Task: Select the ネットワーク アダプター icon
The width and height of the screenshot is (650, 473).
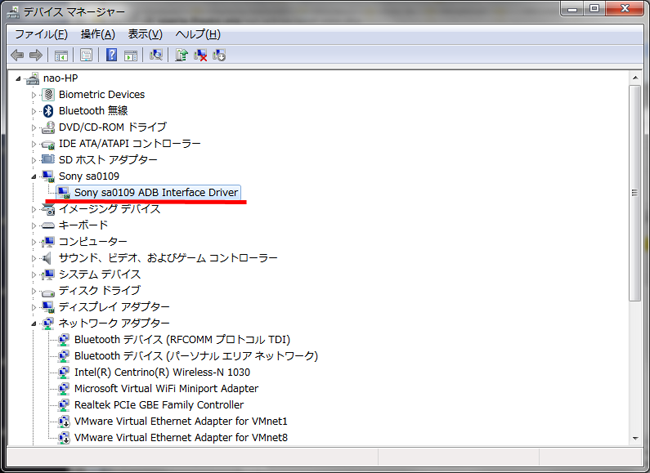Action: (x=48, y=323)
